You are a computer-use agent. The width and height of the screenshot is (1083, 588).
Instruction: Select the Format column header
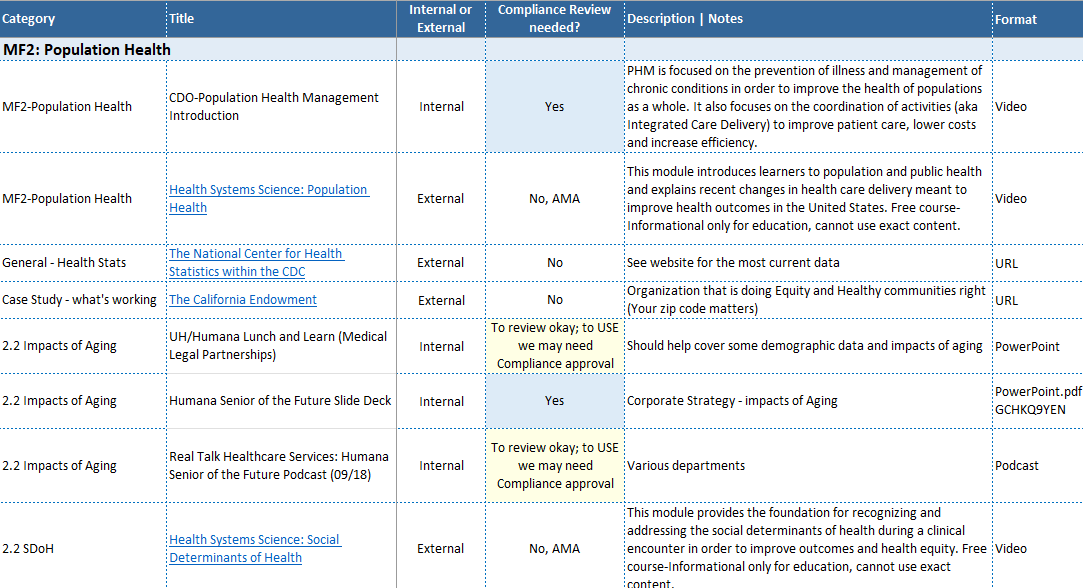(x=1037, y=19)
